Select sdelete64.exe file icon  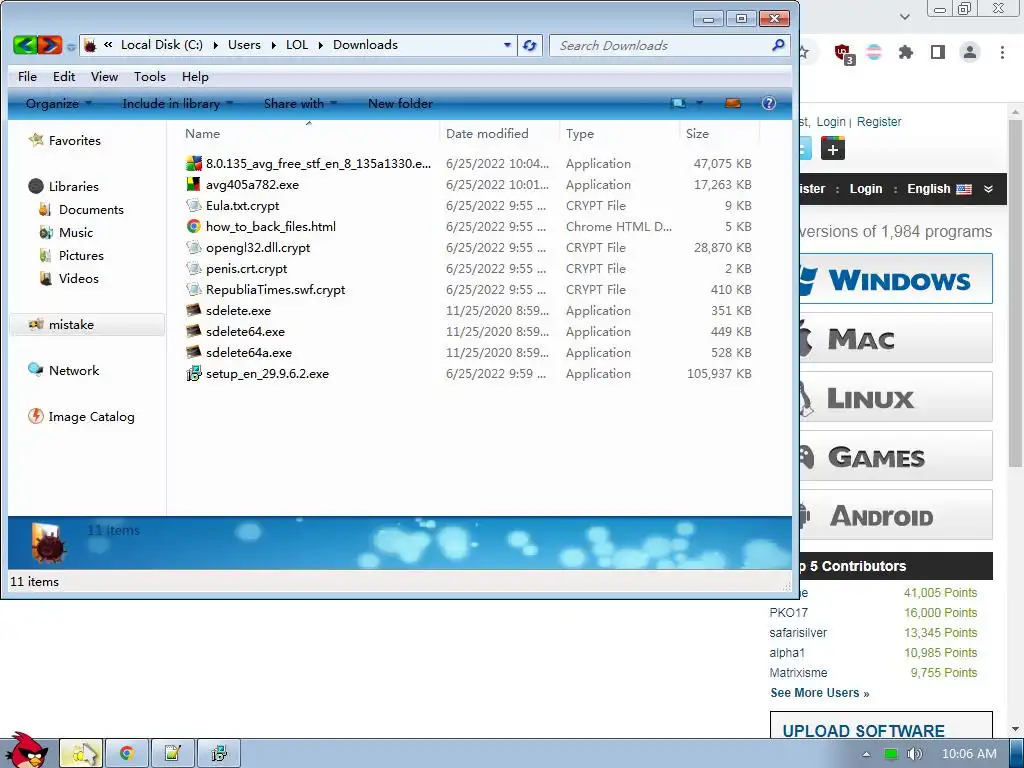pos(193,331)
